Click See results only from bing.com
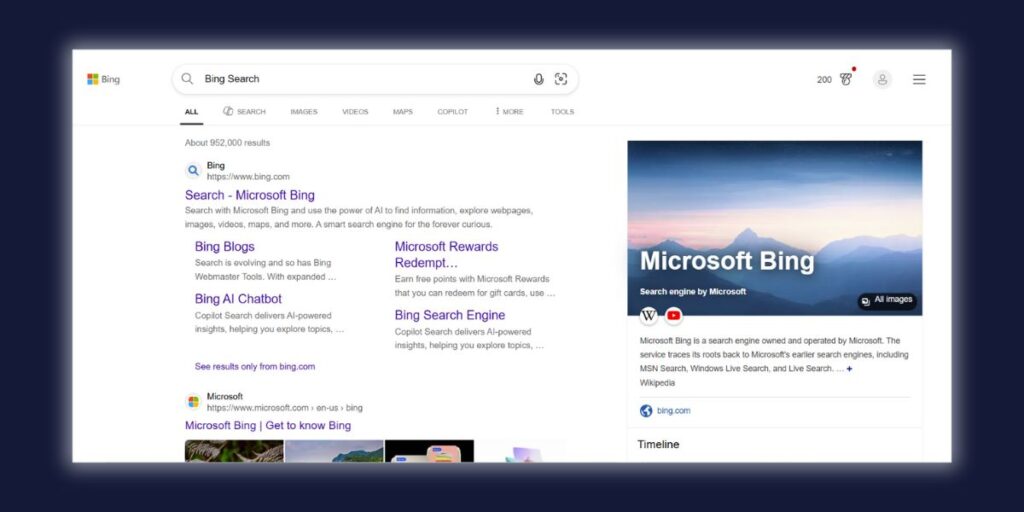 (x=255, y=366)
